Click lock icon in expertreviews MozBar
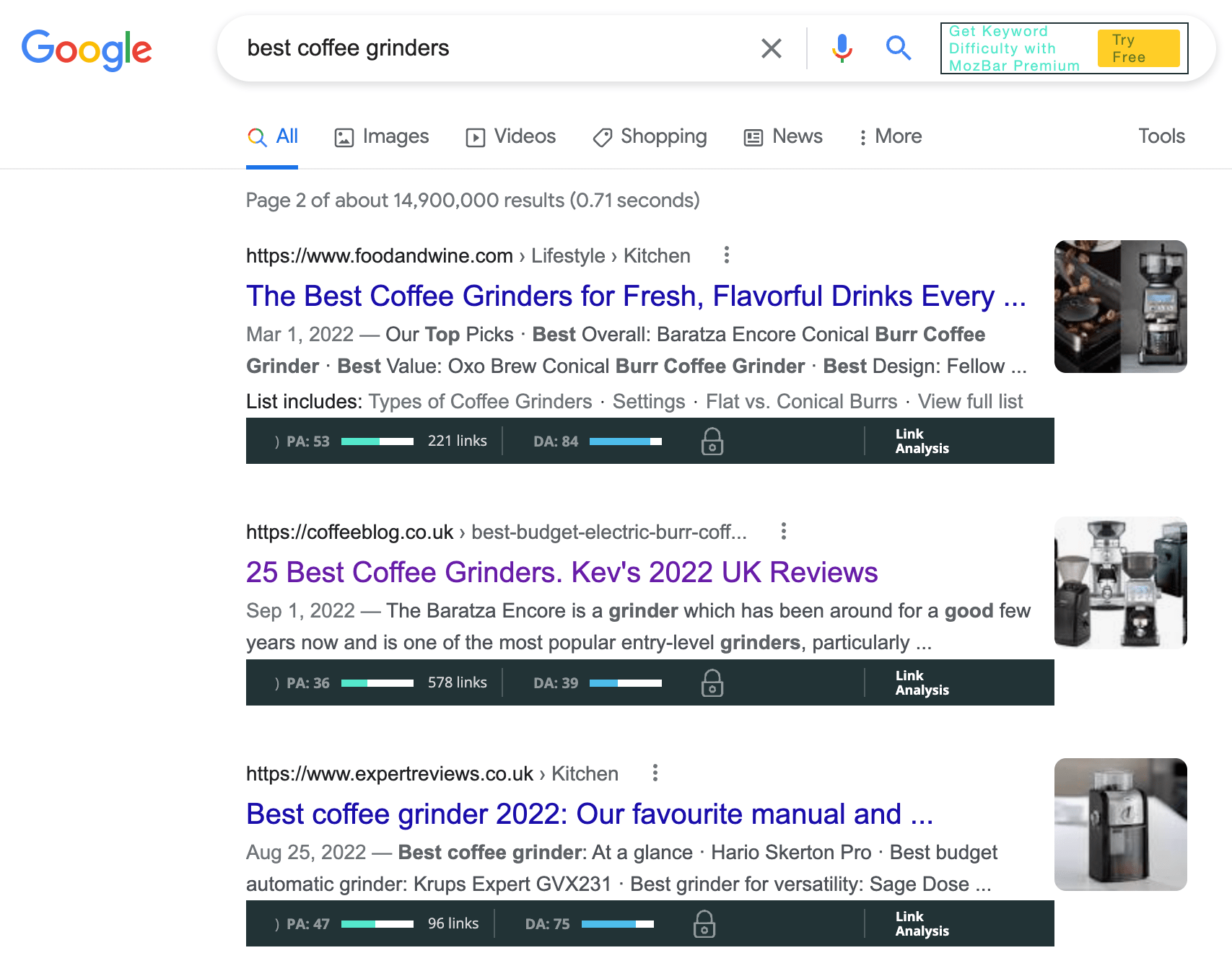Image resolution: width=1232 pixels, height=971 pixels. point(704,923)
